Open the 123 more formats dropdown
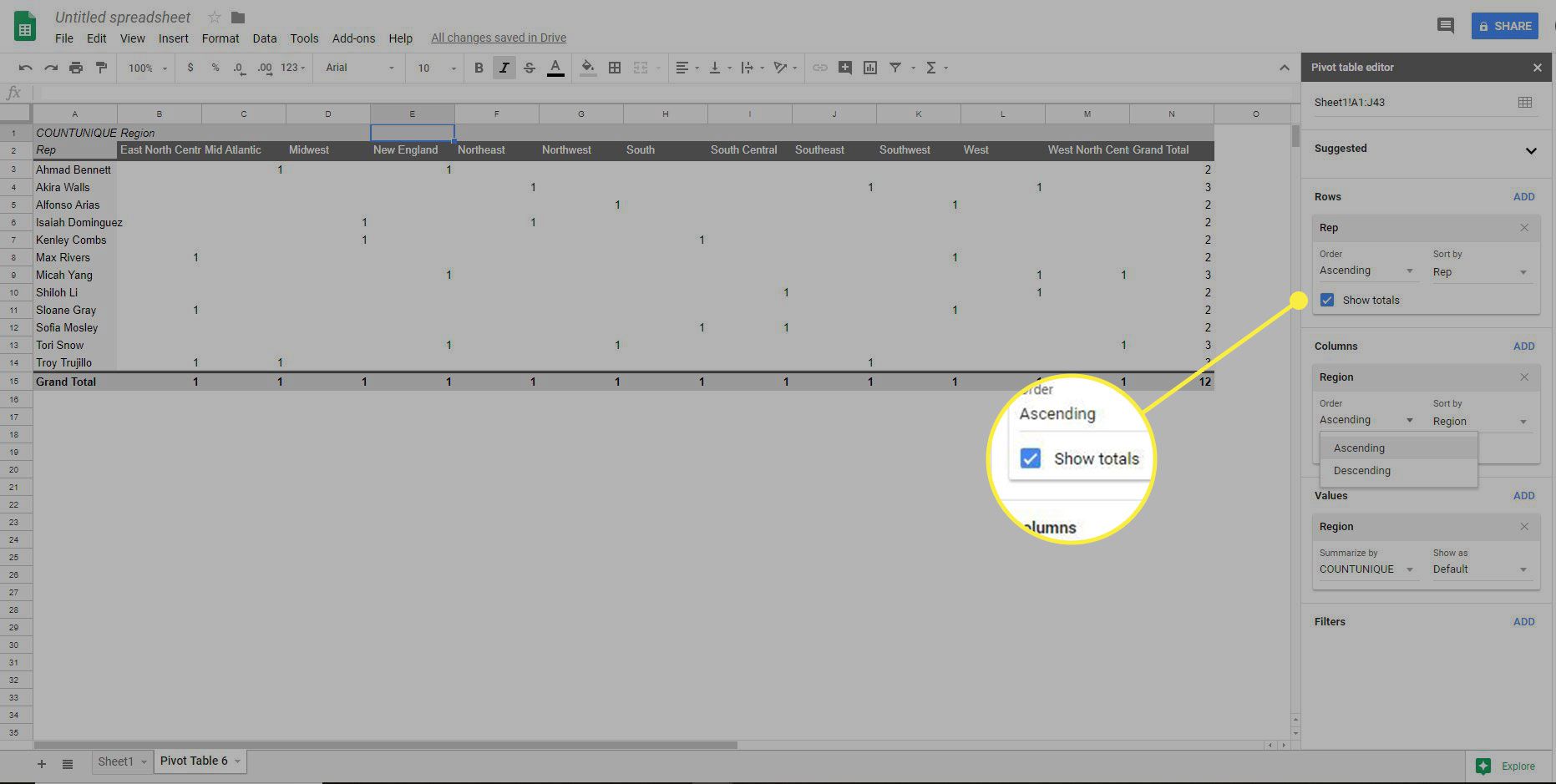Viewport: 1556px width, 784px height. pos(292,68)
